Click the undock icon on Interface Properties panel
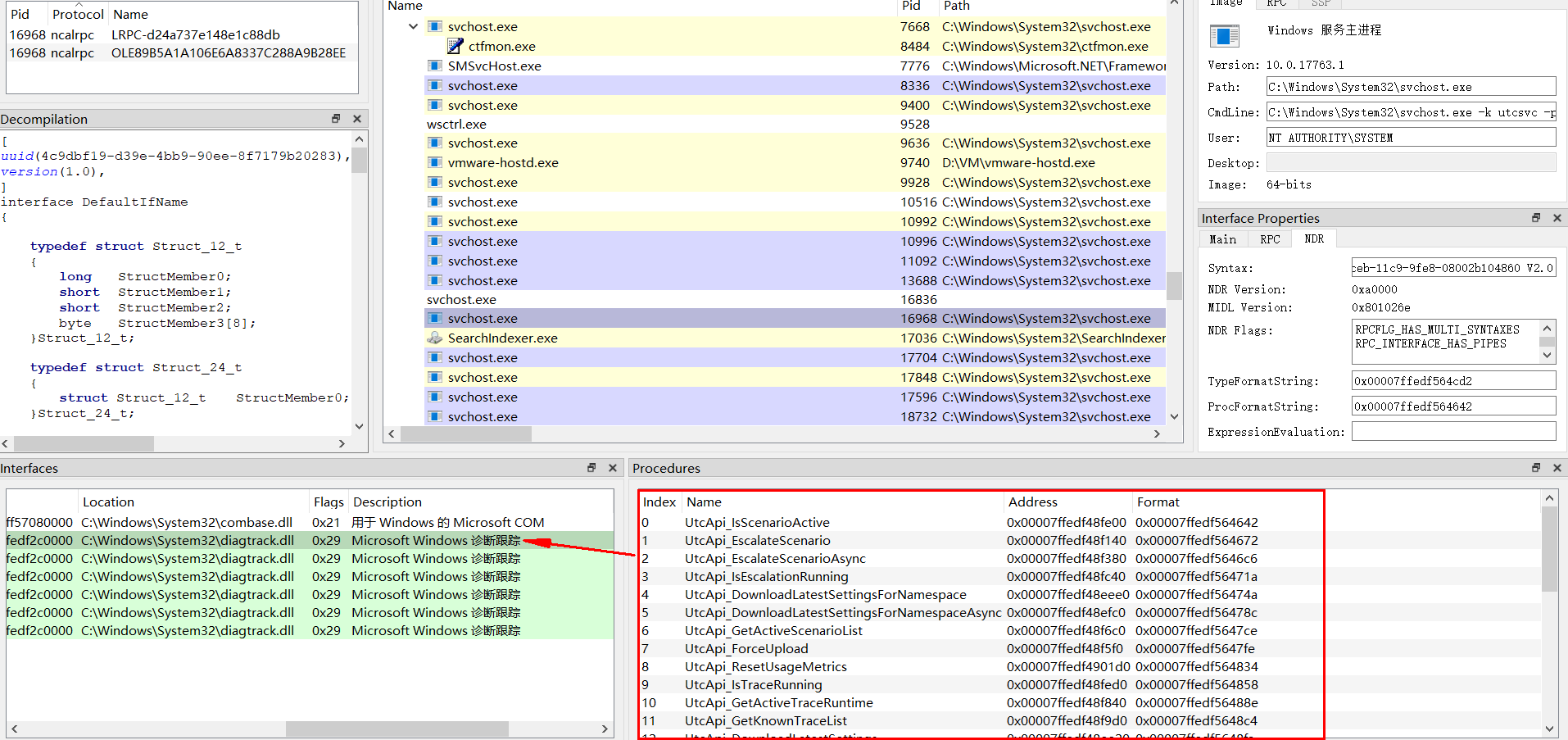 click(1535, 217)
